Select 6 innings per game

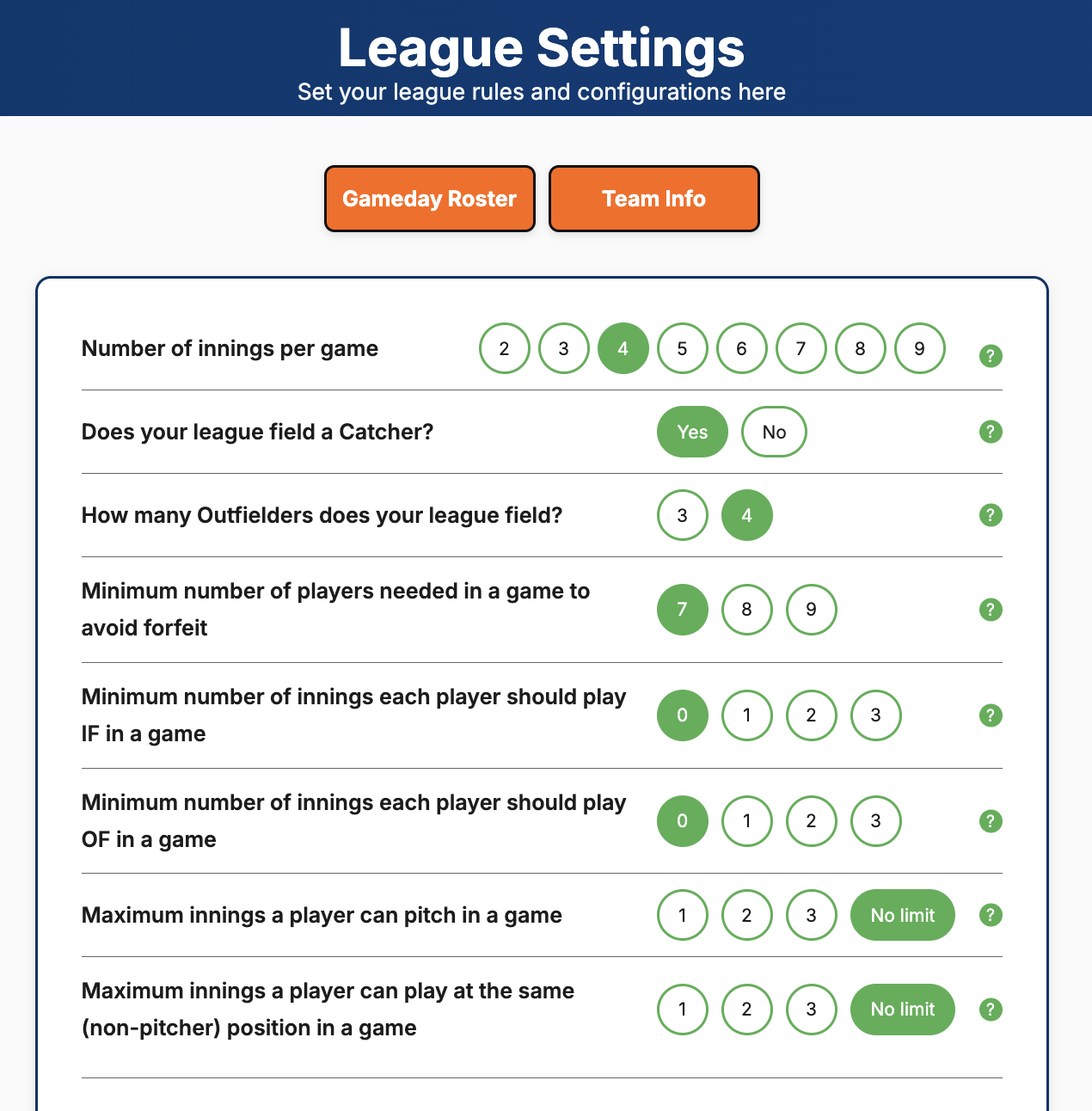[x=741, y=348]
